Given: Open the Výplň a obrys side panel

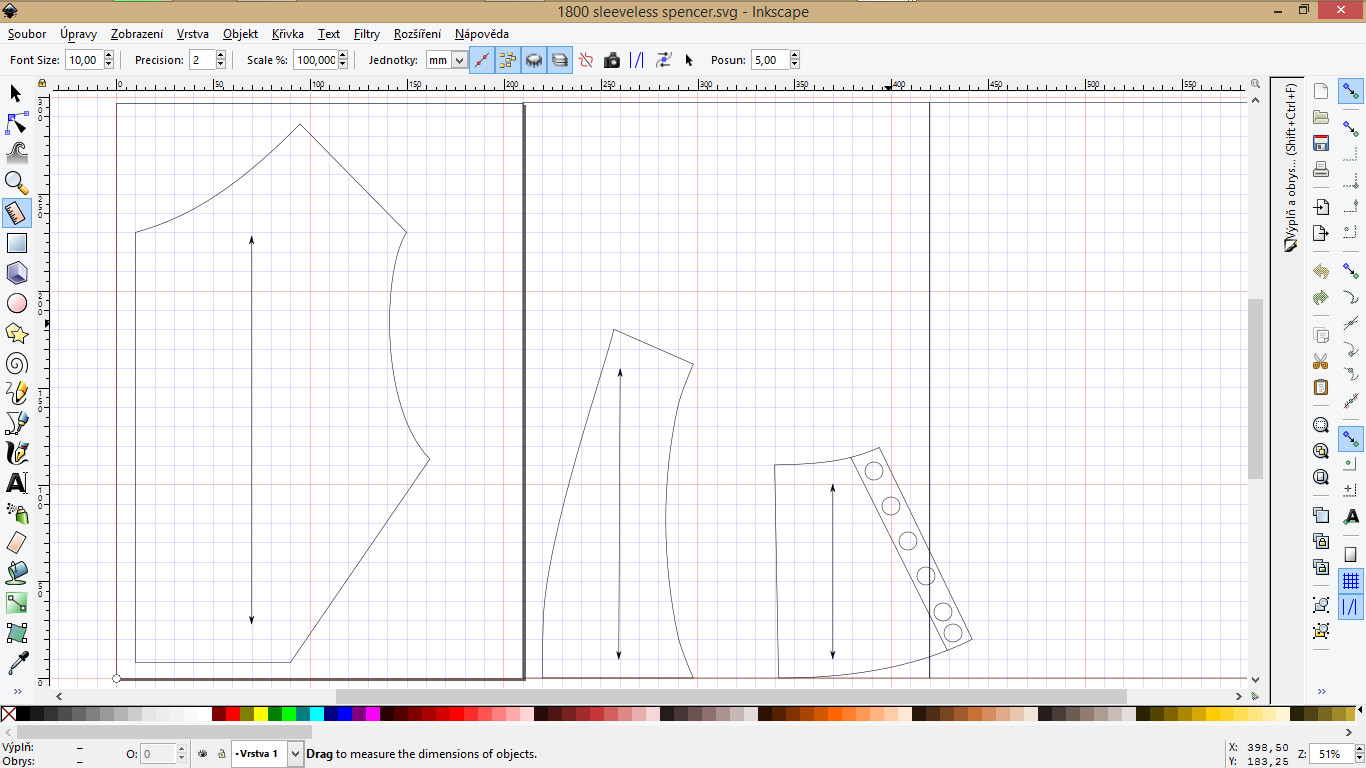Looking at the screenshot, I should point(1289,180).
